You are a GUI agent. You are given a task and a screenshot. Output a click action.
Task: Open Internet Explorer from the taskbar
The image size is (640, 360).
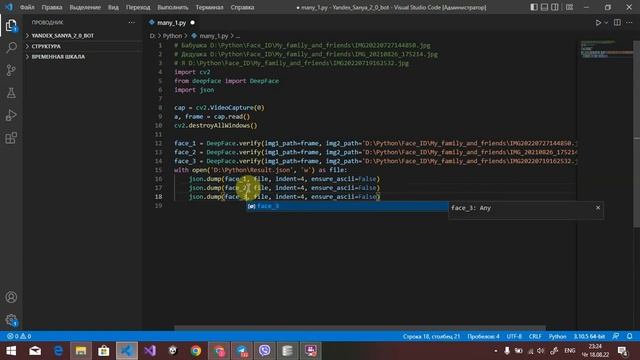[58, 351]
